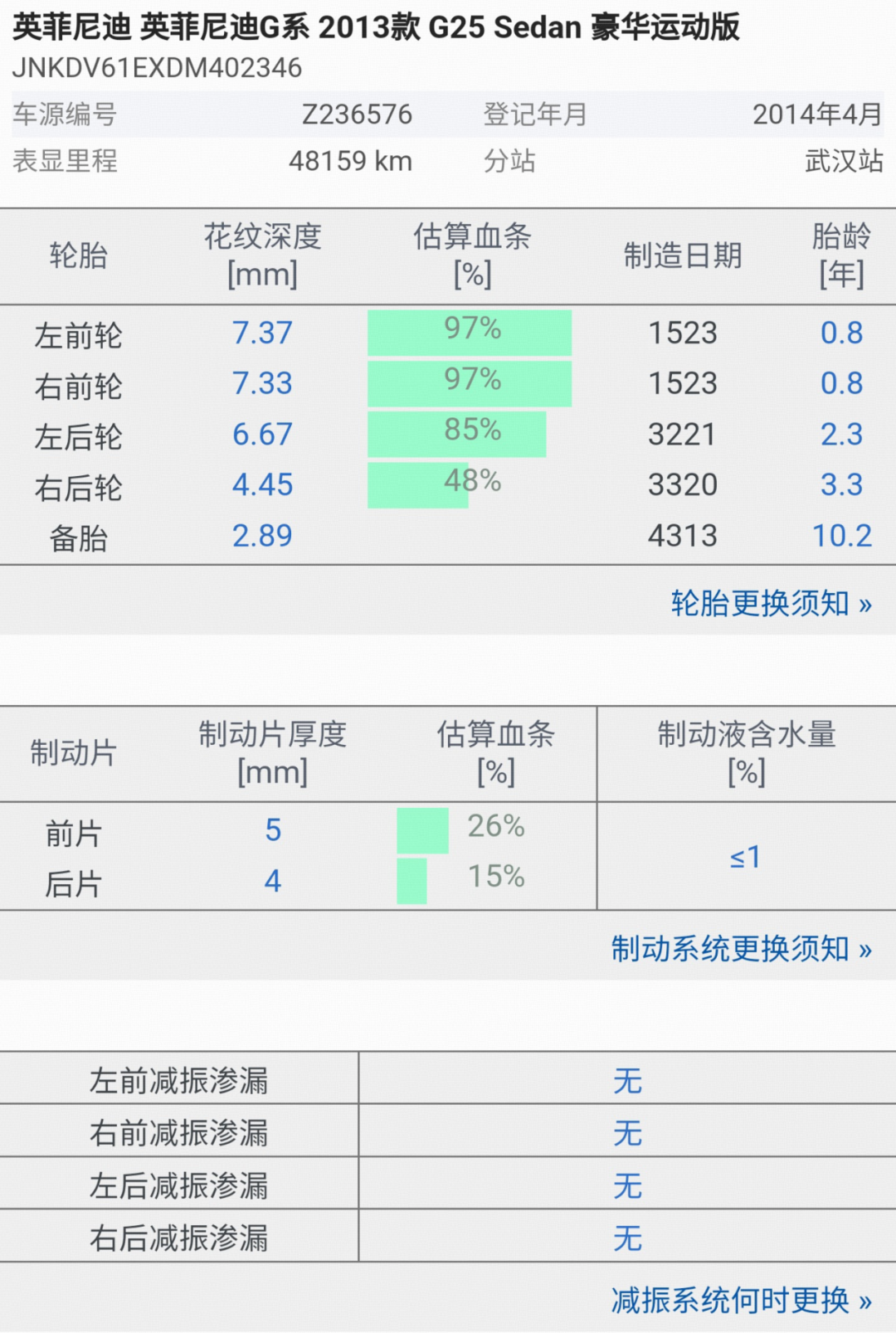Click the 前片 26% brake pad bar
The width and height of the screenshot is (896, 1333).
(x=422, y=830)
